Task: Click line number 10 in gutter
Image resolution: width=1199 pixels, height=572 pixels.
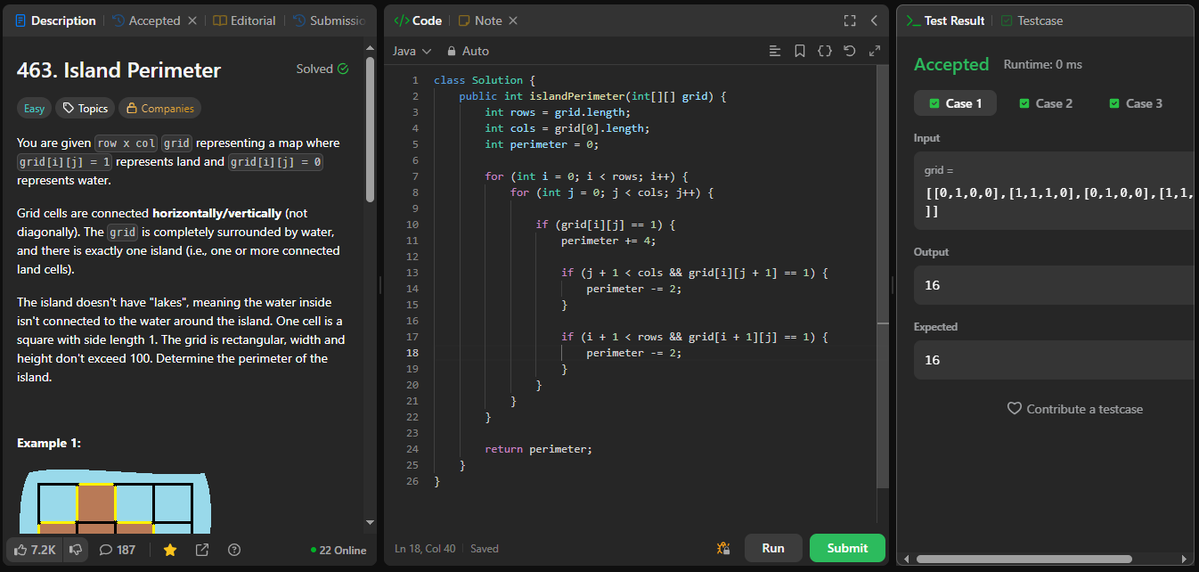Action: click(x=412, y=225)
